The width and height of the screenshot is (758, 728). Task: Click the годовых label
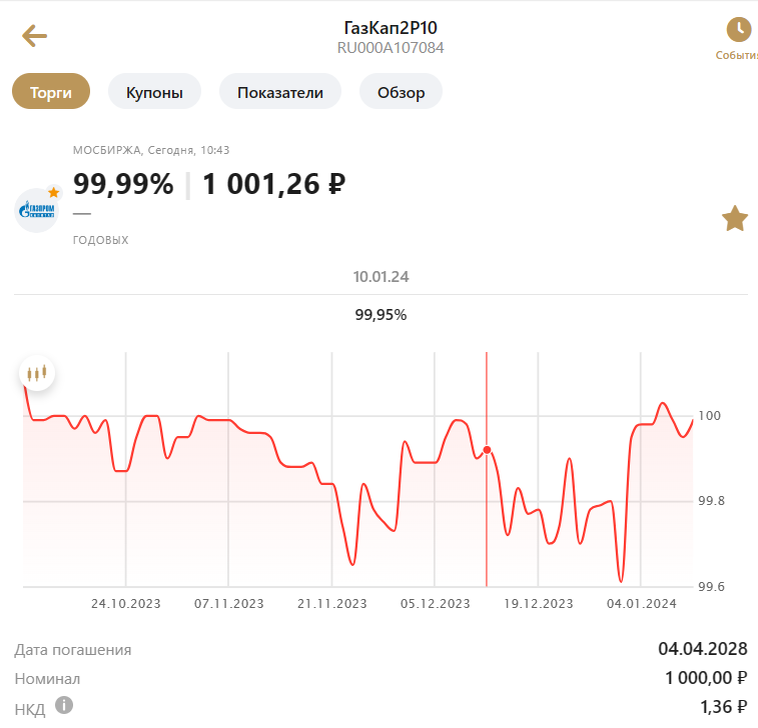click(x=101, y=240)
